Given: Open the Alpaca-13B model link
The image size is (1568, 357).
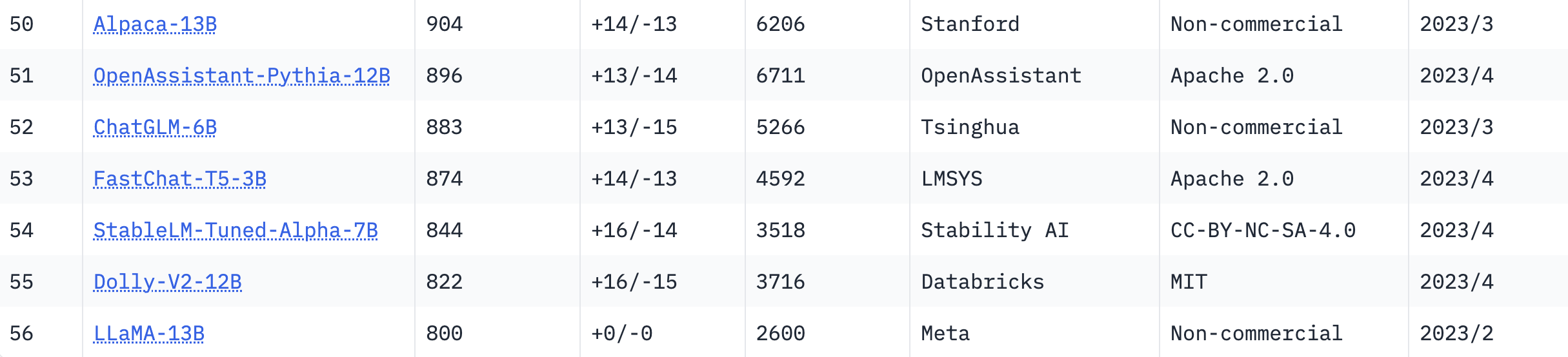Looking at the screenshot, I should (155, 24).
